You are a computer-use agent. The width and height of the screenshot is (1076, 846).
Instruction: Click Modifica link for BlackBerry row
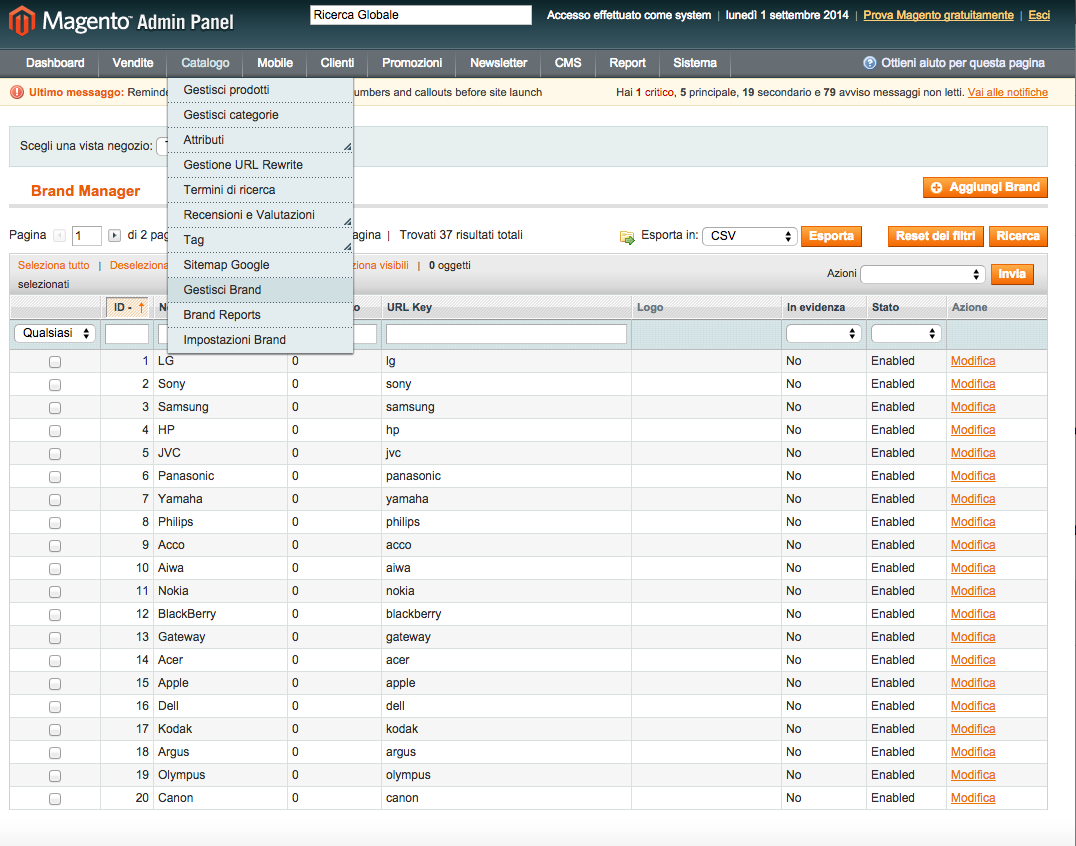(972, 614)
